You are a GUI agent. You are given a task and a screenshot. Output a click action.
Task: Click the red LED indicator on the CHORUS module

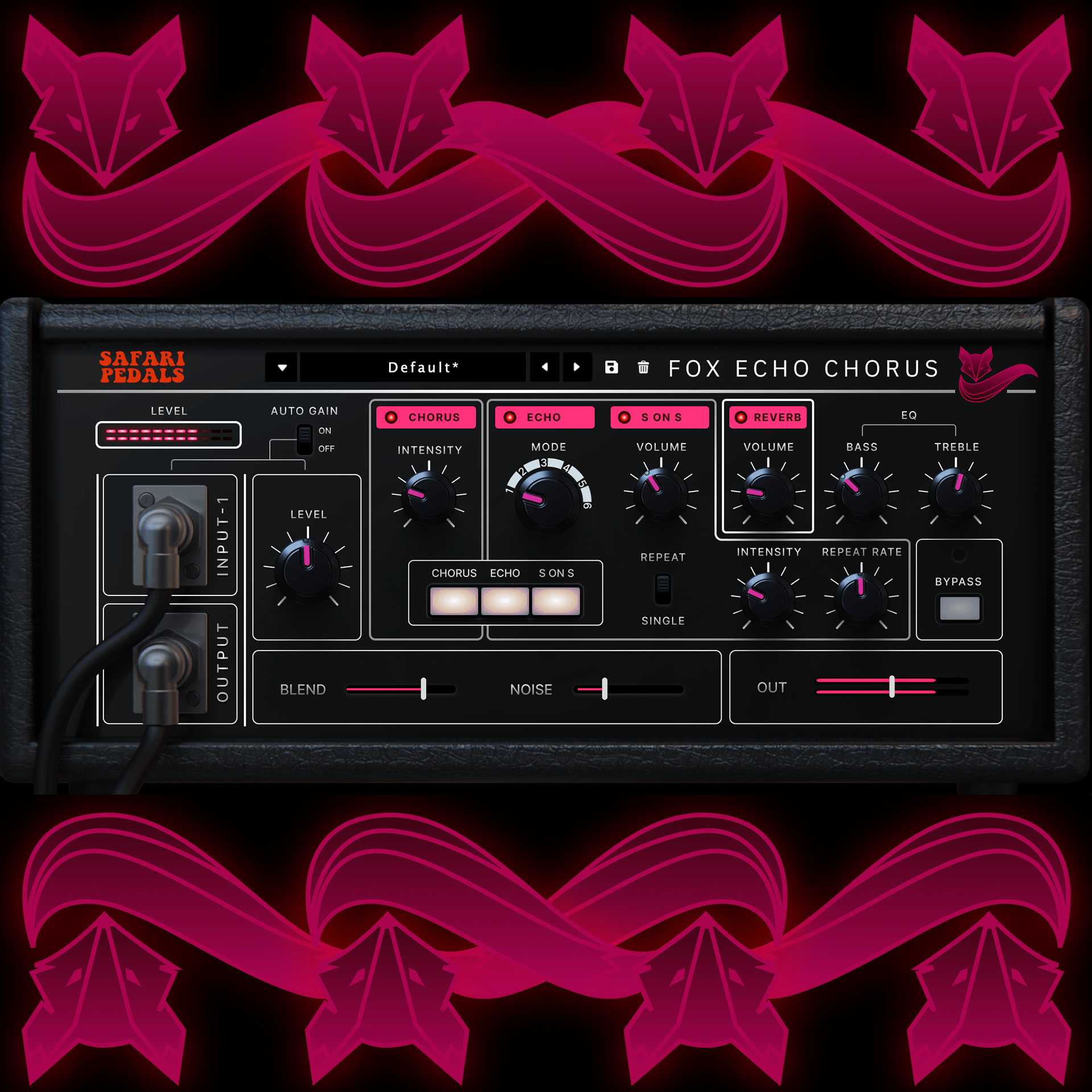(392, 417)
